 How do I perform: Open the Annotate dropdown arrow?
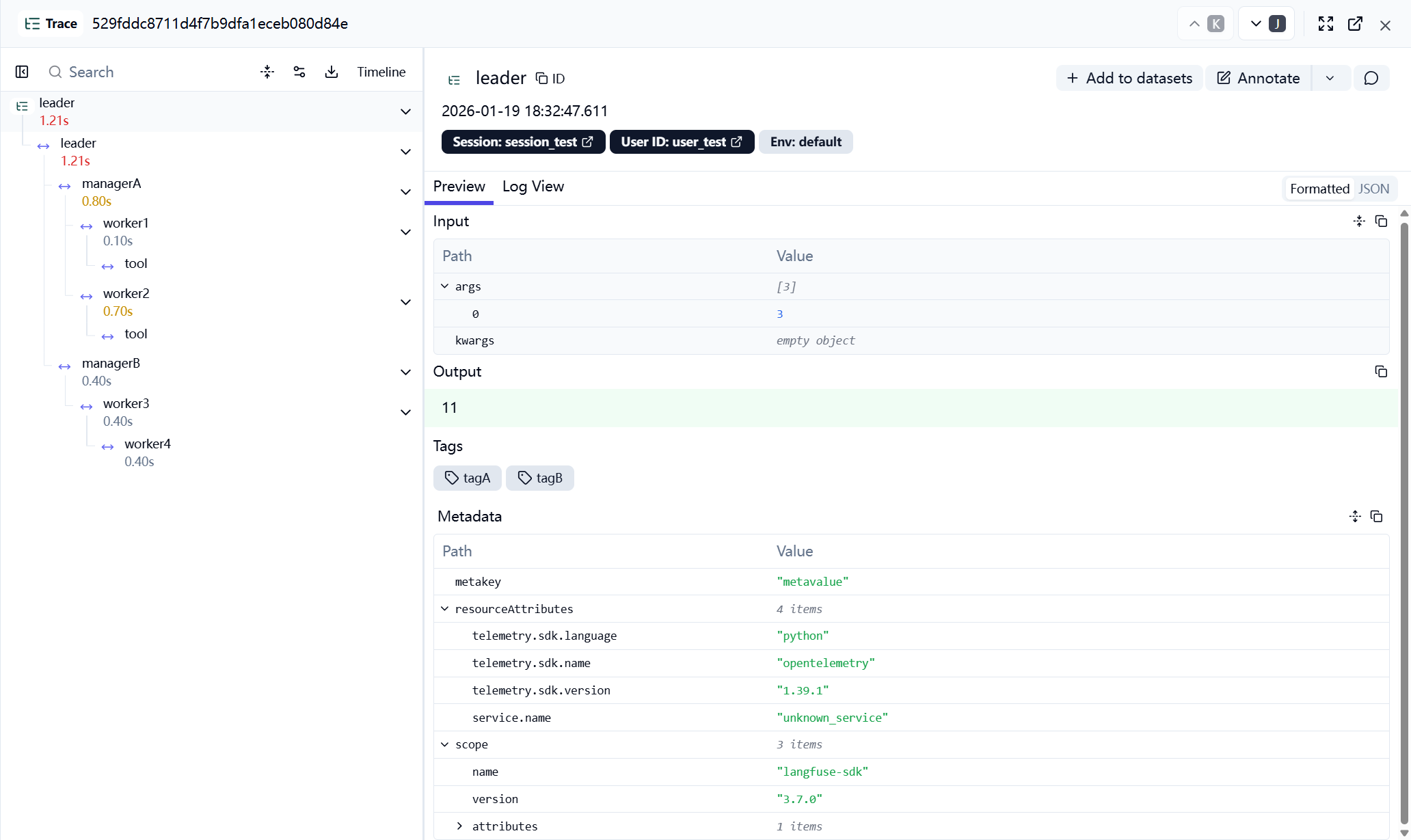point(1330,79)
